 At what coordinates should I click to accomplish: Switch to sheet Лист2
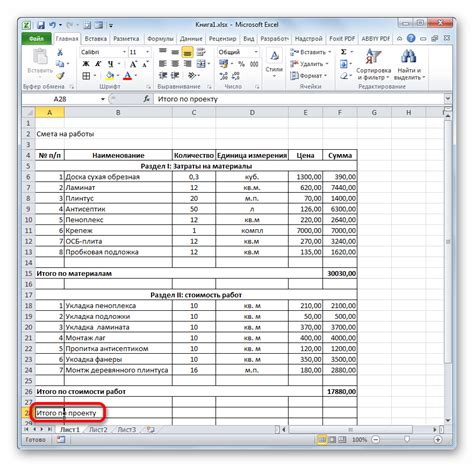pos(98,430)
